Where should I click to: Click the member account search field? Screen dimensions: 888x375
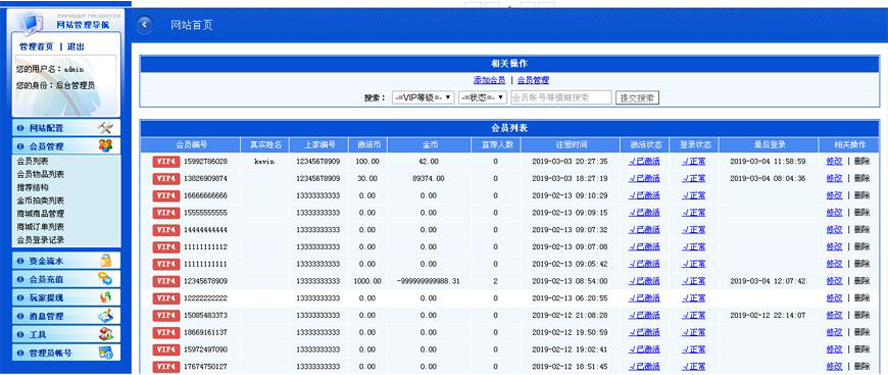561,97
